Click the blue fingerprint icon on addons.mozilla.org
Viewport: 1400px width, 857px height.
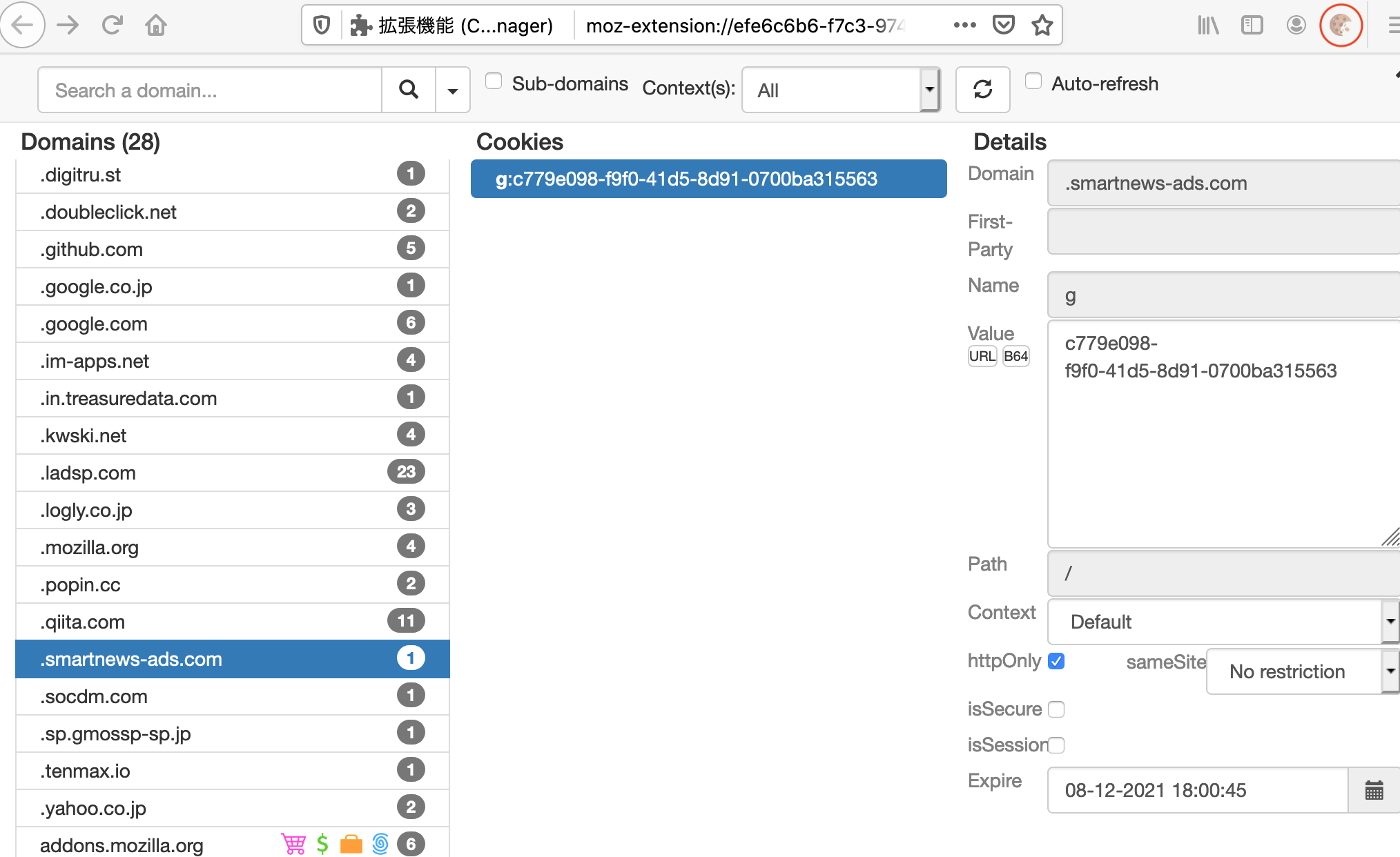(x=380, y=844)
